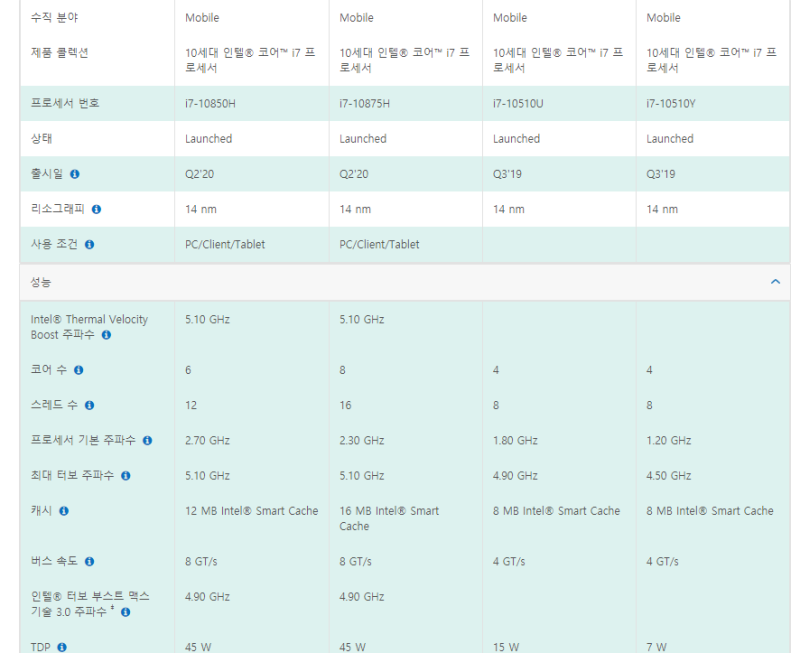Click TDP value 45 W of i7-10875H
Viewport: 800px width, 653px height.
353,647
